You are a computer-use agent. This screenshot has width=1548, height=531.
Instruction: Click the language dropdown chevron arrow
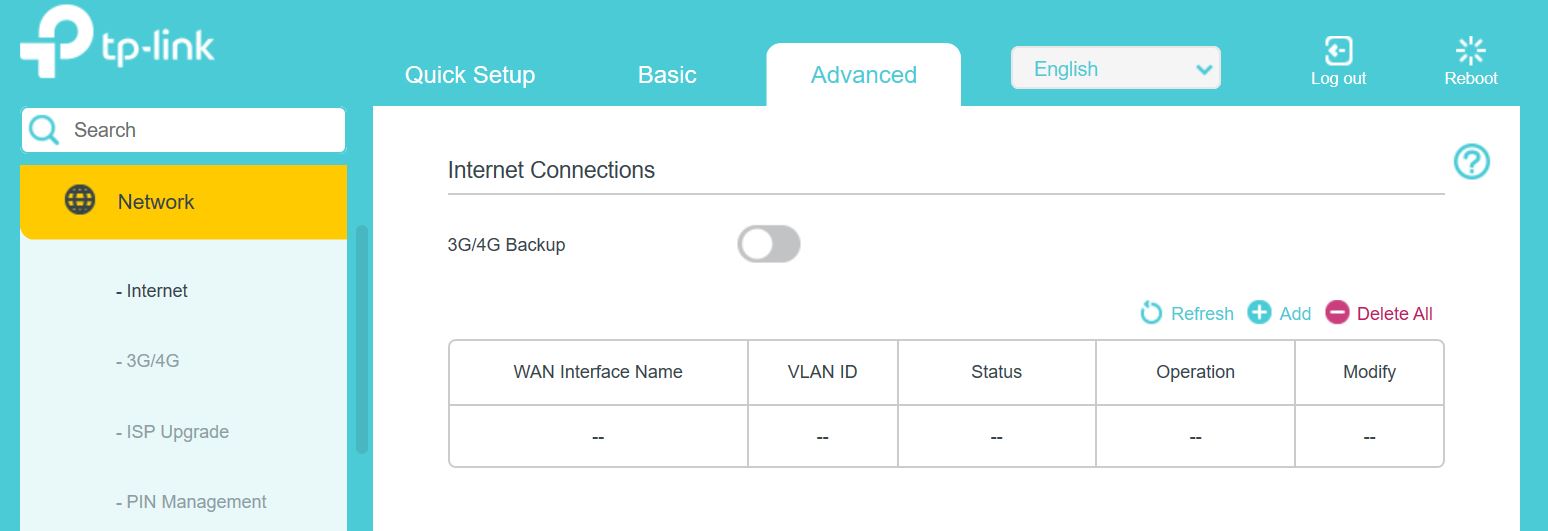click(1203, 70)
